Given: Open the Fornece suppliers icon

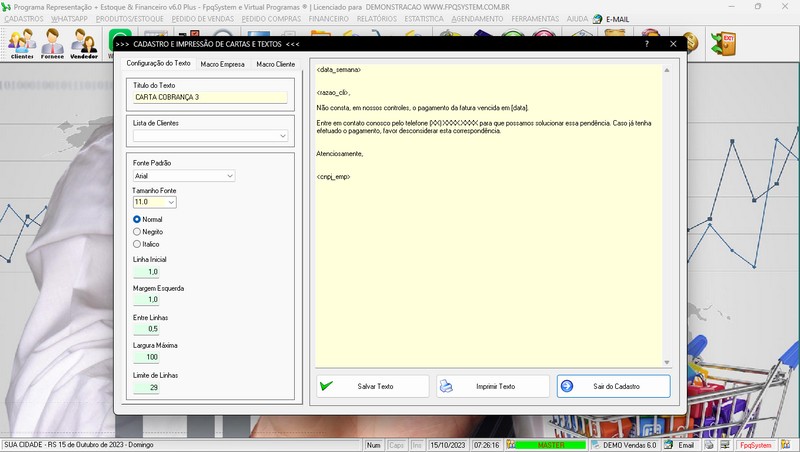Looking at the screenshot, I should 53,44.
